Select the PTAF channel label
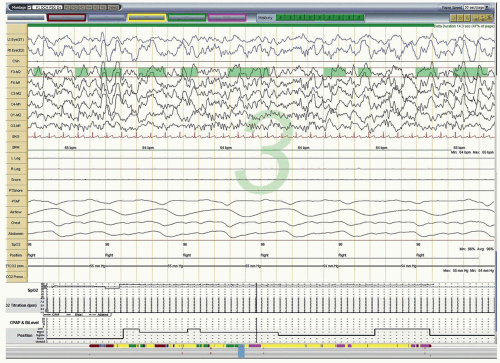The width and height of the screenshot is (500, 363). (x=16, y=201)
